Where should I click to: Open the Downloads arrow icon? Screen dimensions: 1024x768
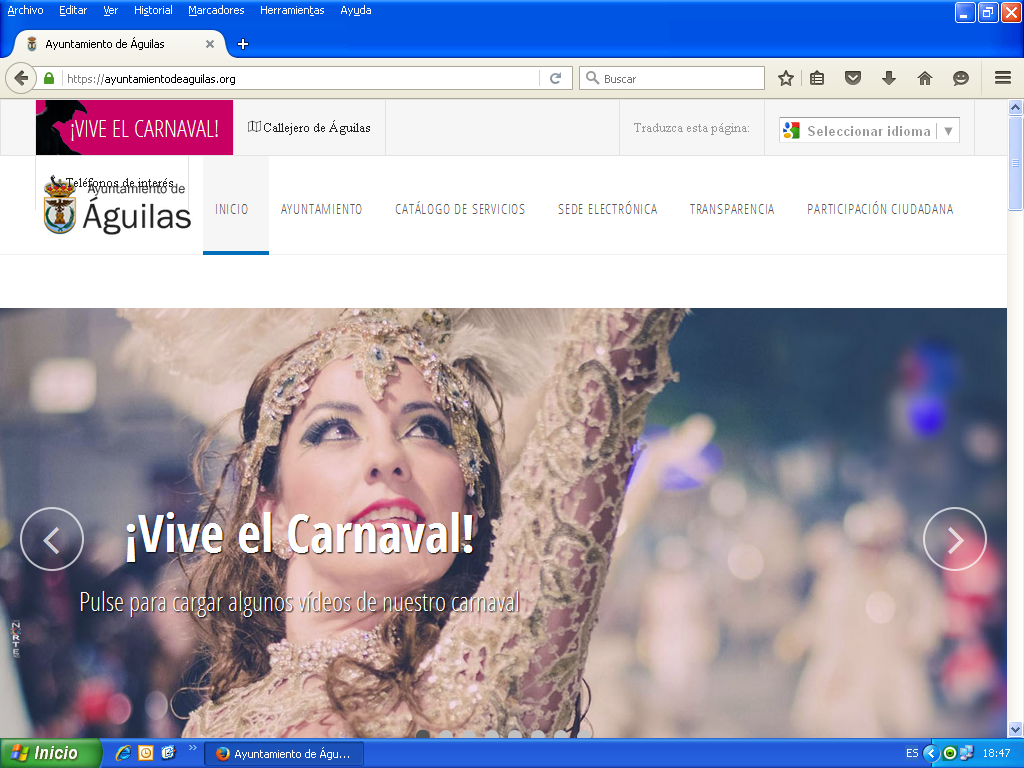click(890, 77)
